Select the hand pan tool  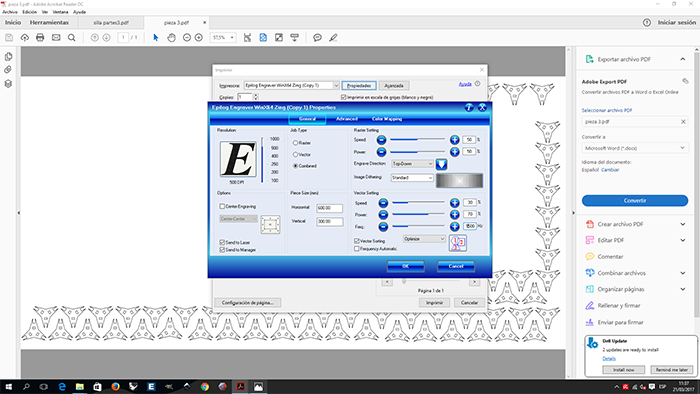point(171,38)
